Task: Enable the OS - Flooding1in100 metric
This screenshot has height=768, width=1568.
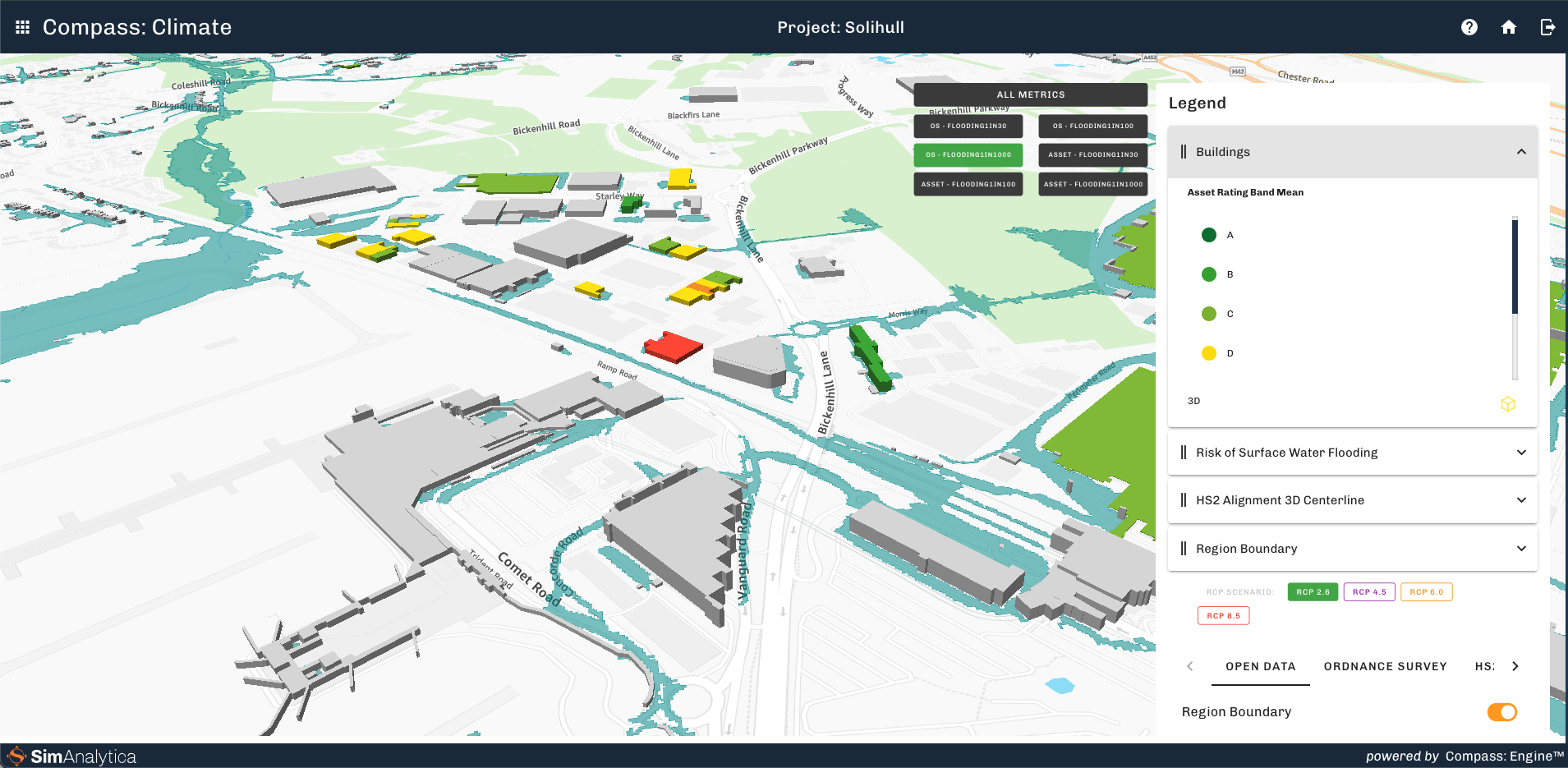Action: coord(1093,126)
